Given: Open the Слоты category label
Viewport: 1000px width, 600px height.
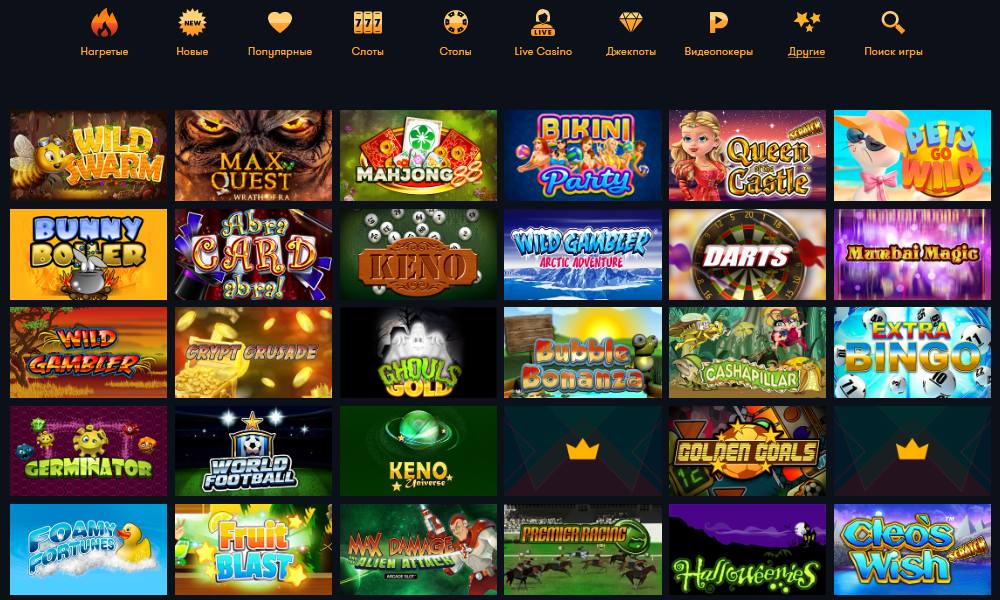Looking at the screenshot, I should (x=367, y=52).
